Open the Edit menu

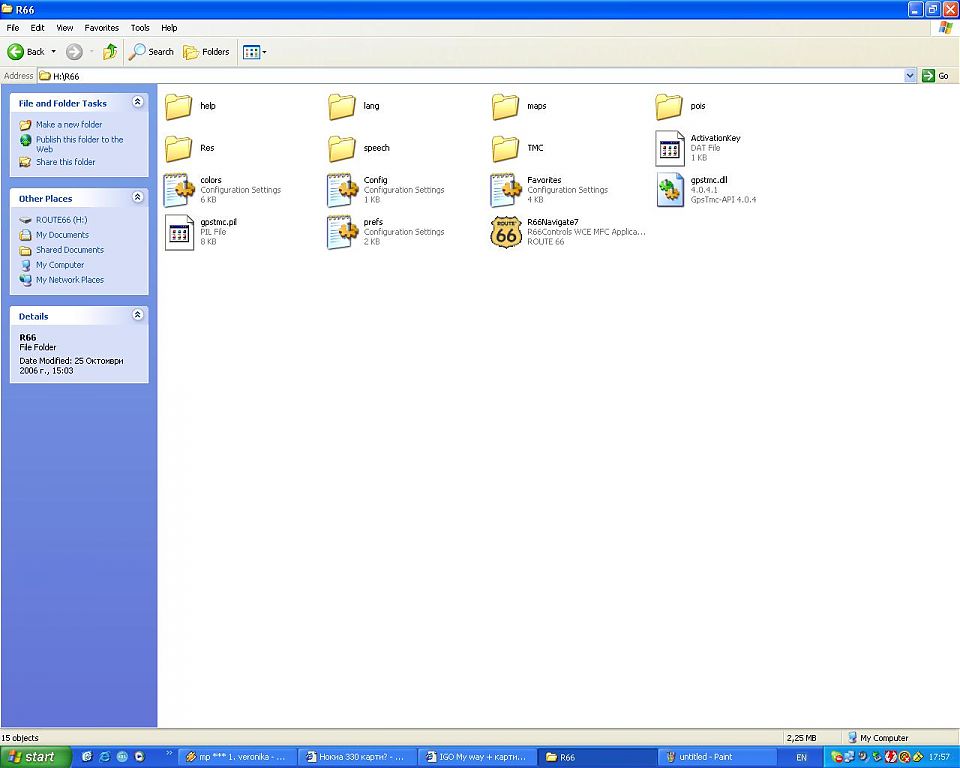point(37,28)
